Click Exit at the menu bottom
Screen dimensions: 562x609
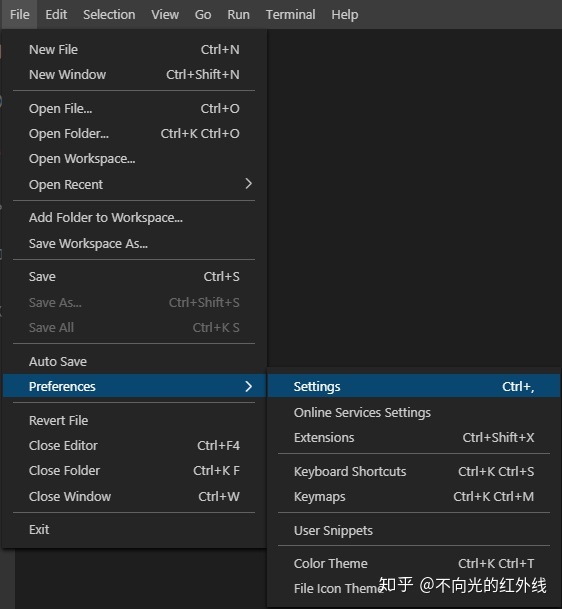(x=134, y=529)
